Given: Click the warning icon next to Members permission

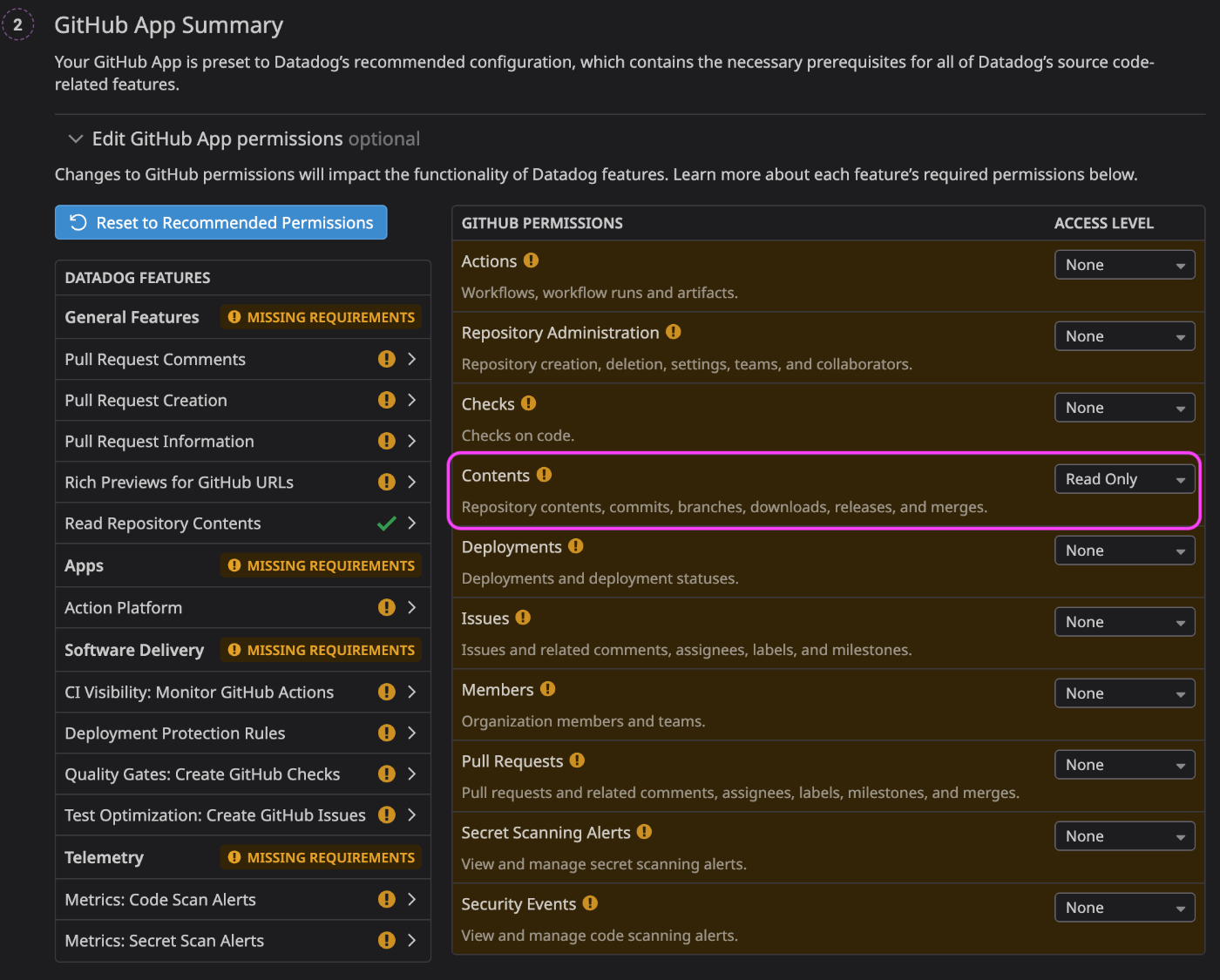Looking at the screenshot, I should point(547,689).
